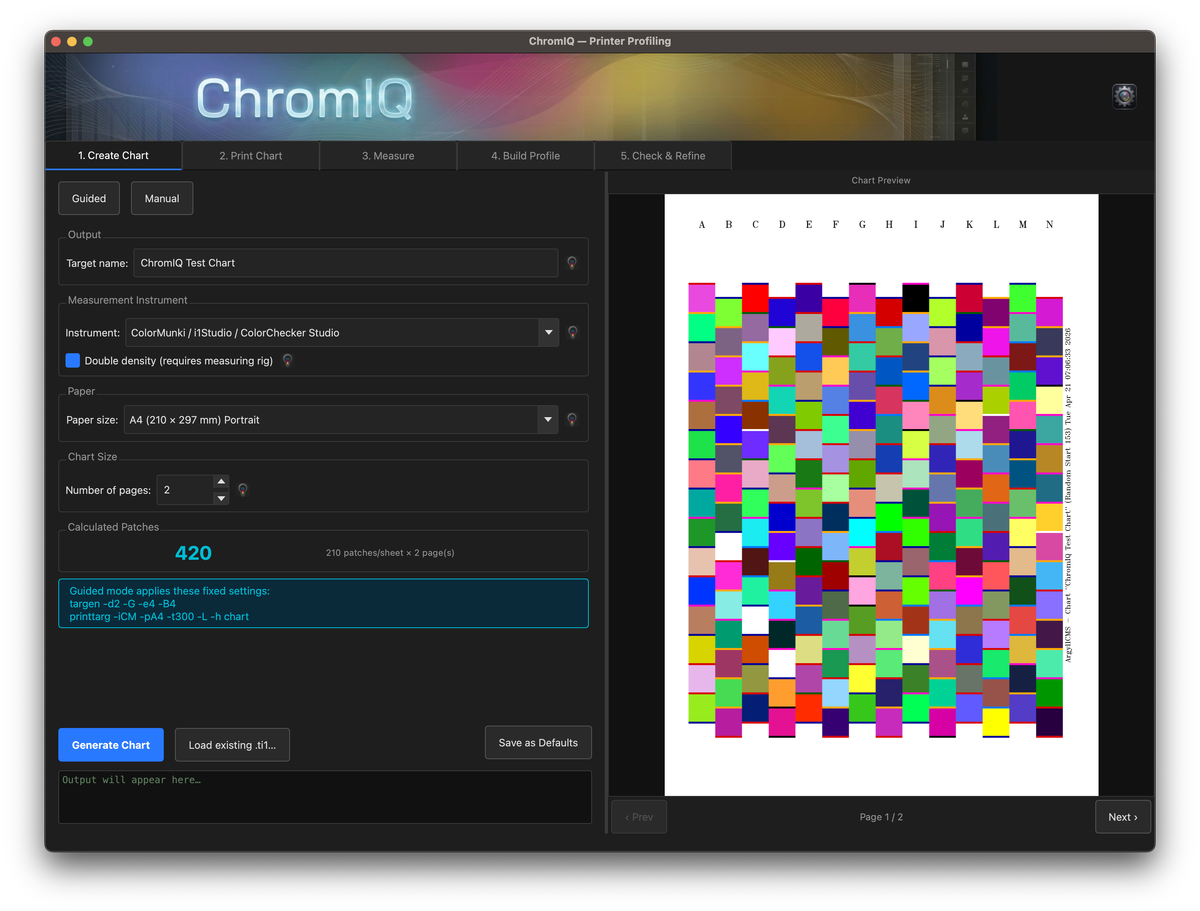Viewport: 1200px width, 911px height.
Task: Increase number of pages with up arrow
Action: [x=222, y=482]
